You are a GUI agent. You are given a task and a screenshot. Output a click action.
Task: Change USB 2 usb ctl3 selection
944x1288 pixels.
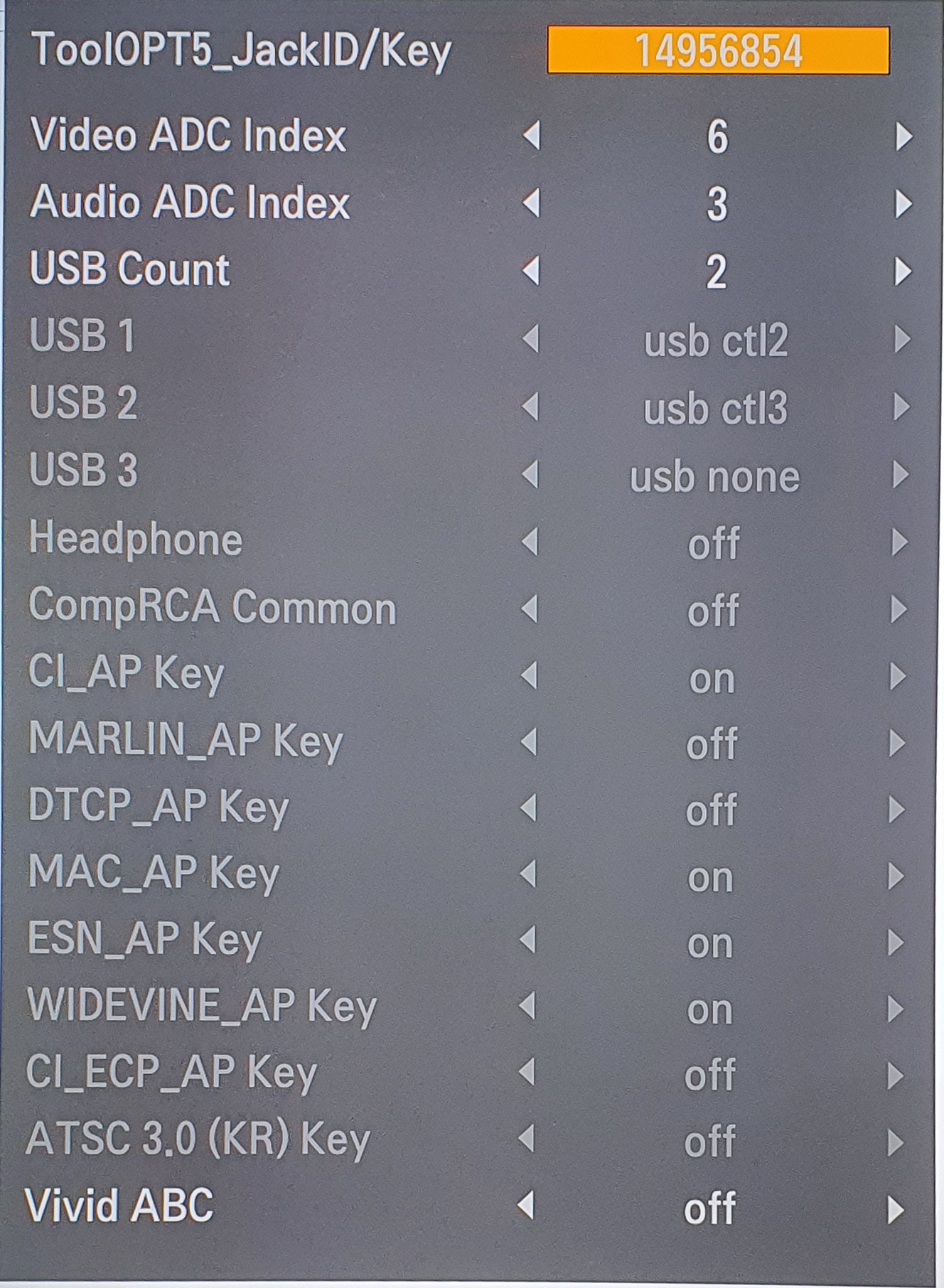715,409
